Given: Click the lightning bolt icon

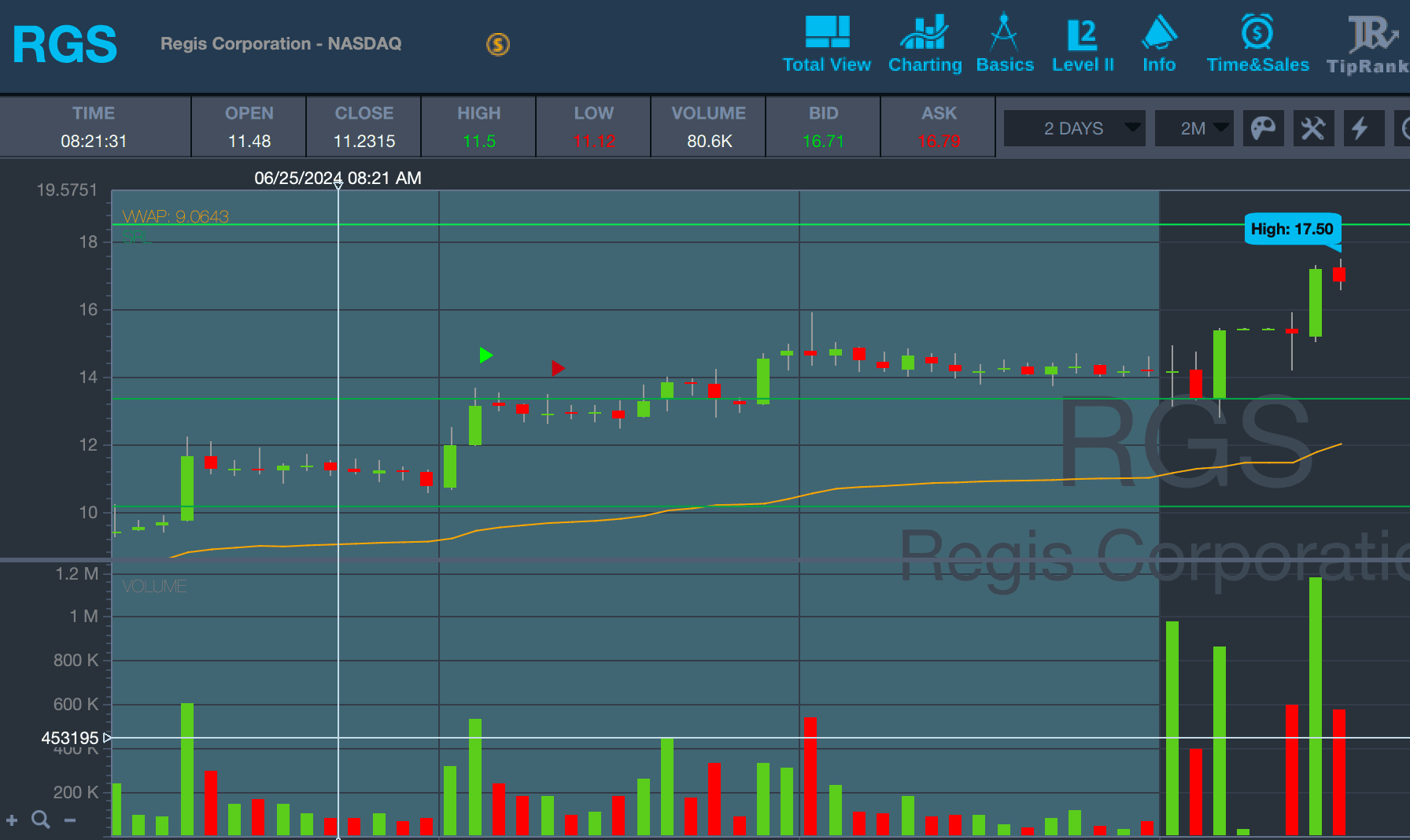Looking at the screenshot, I should (x=1360, y=128).
